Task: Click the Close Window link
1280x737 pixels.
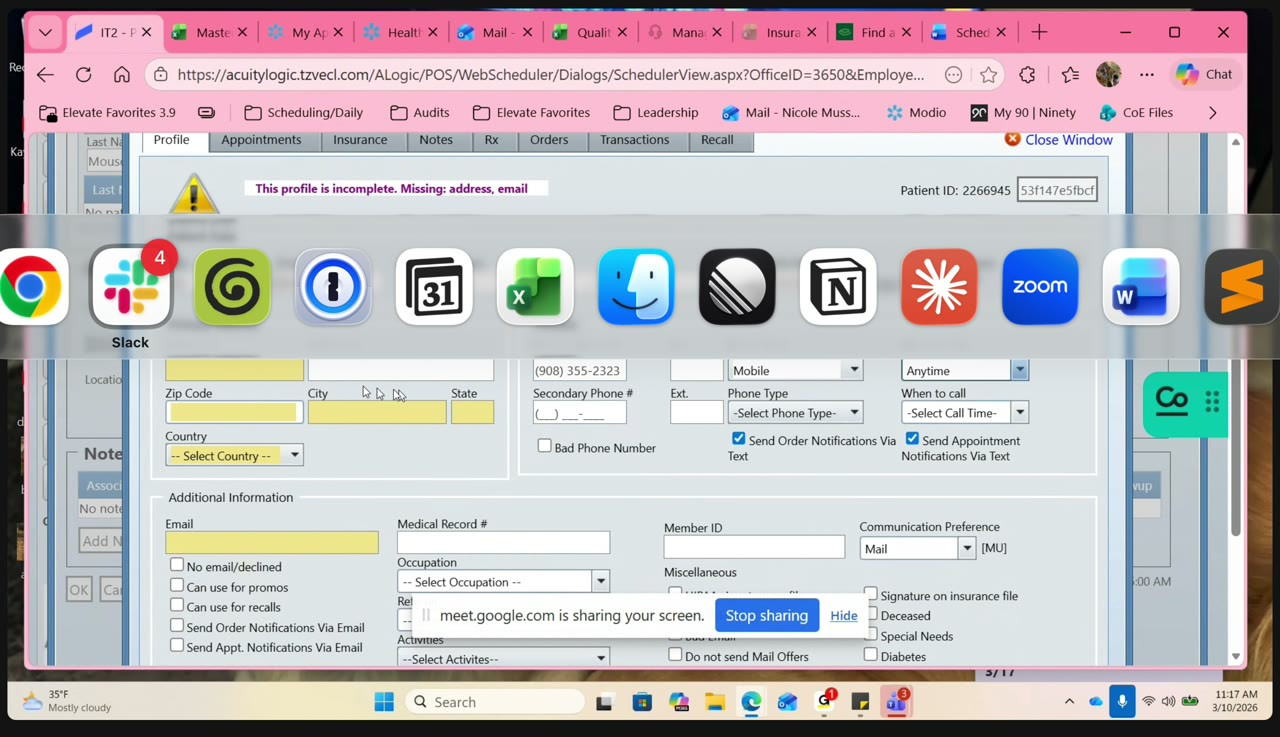Action: coord(1068,140)
